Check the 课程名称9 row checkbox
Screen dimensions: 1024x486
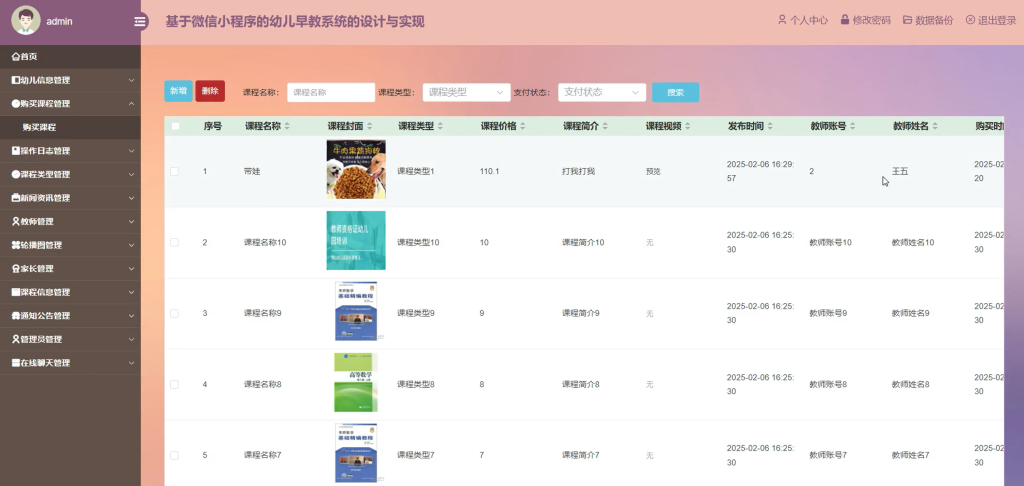(174, 314)
